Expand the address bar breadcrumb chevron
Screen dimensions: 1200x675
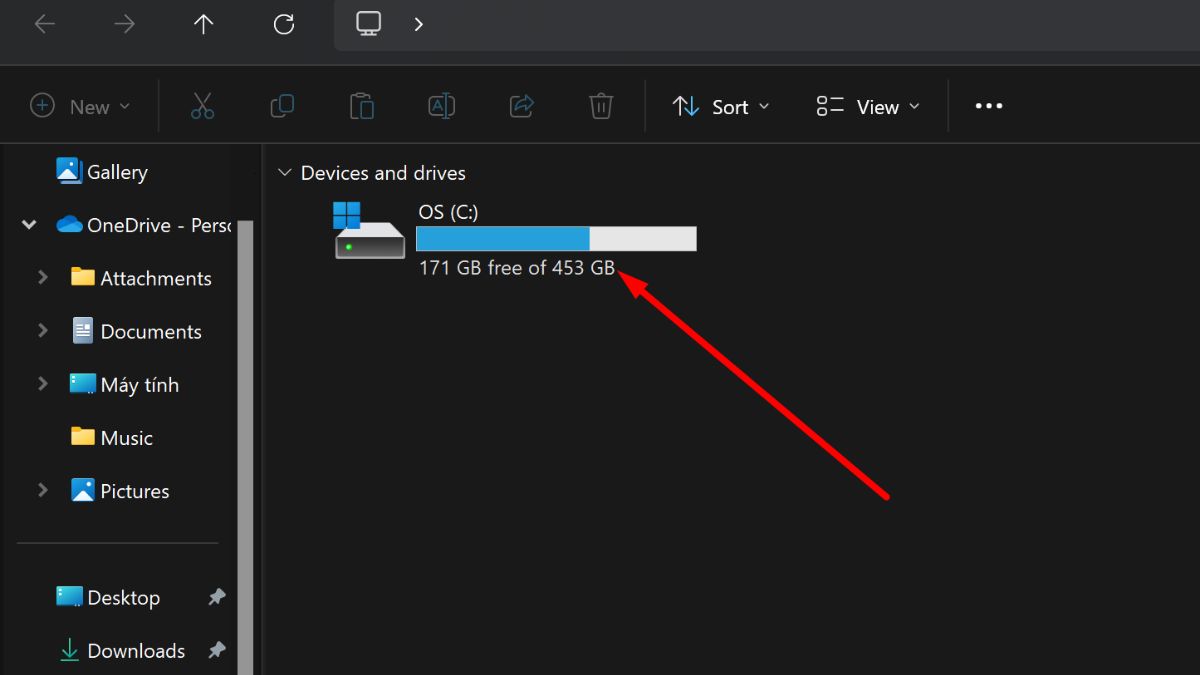pos(419,24)
